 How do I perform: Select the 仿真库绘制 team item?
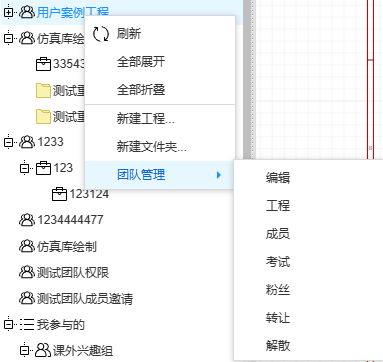[67, 246]
